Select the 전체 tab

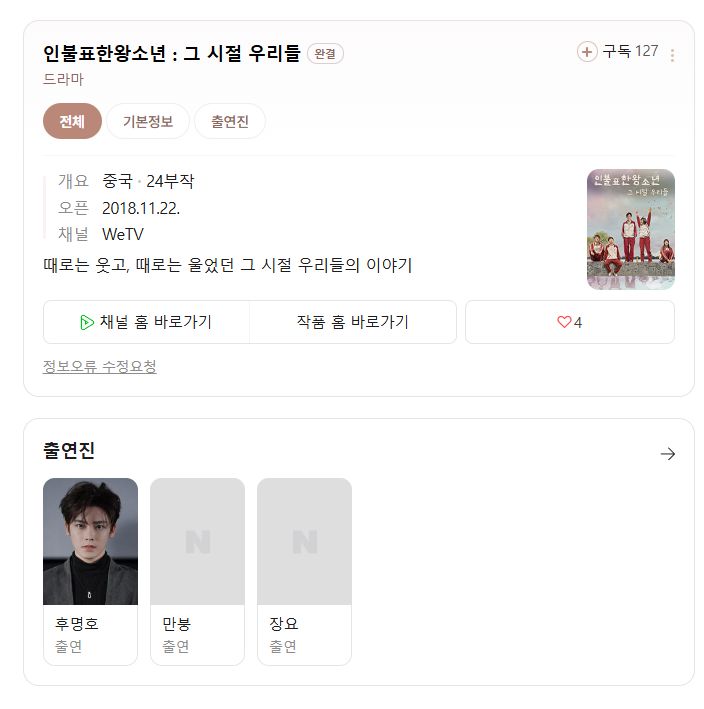pos(72,121)
